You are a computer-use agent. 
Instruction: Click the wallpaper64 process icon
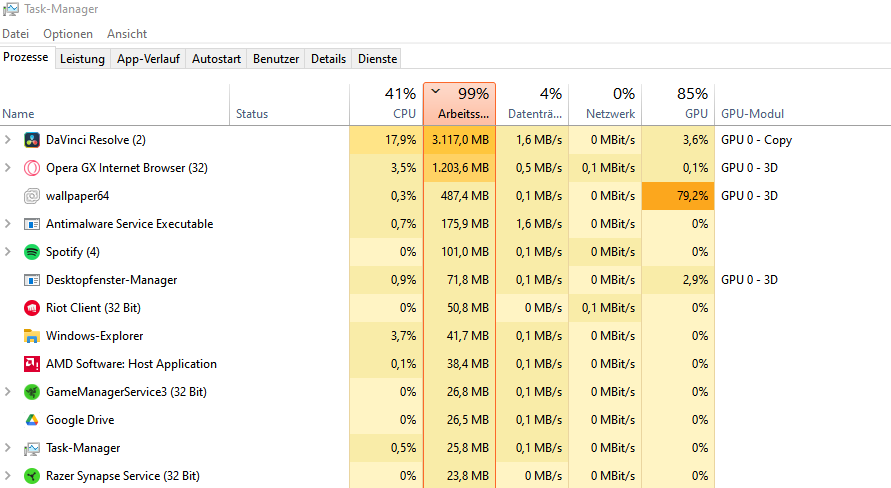(32, 196)
